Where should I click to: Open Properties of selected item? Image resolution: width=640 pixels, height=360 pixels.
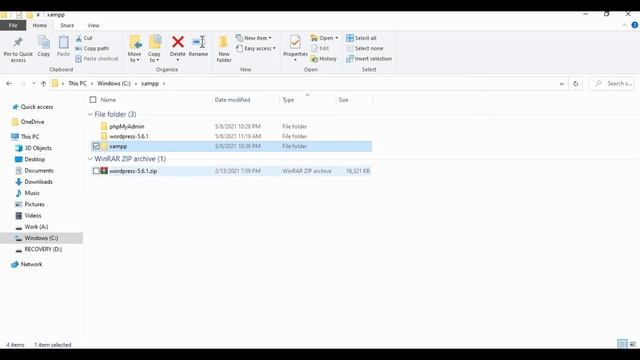coord(295,48)
